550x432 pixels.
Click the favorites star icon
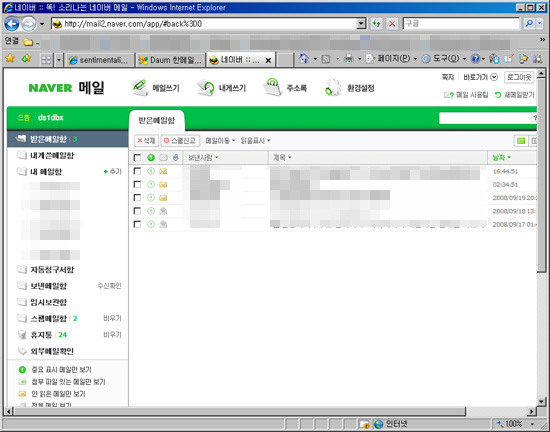point(10,58)
